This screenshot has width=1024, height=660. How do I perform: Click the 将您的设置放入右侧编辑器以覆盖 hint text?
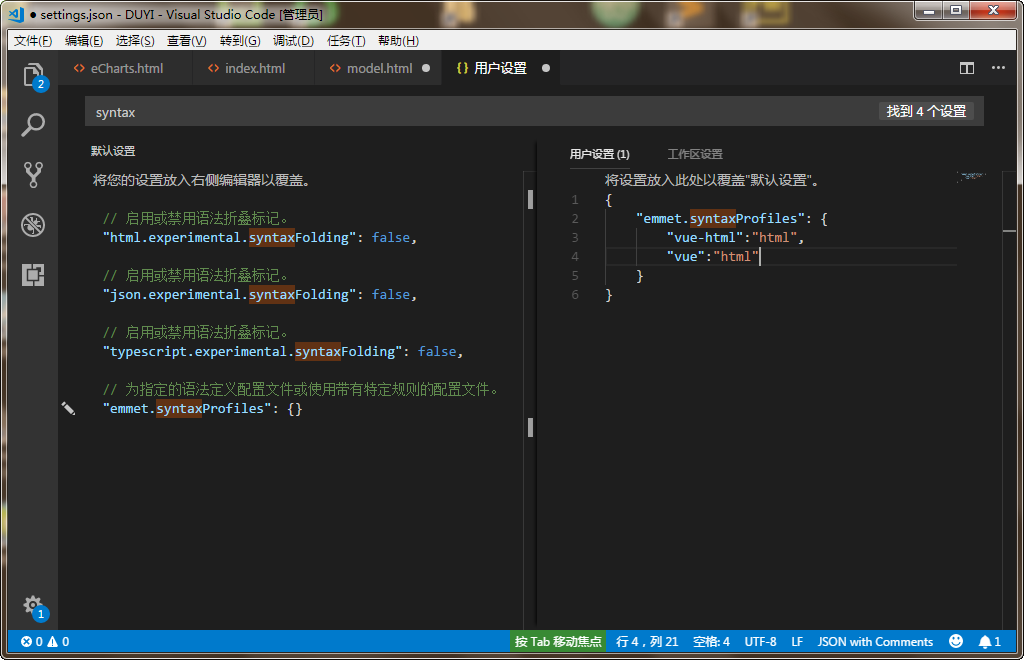[201, 180]
